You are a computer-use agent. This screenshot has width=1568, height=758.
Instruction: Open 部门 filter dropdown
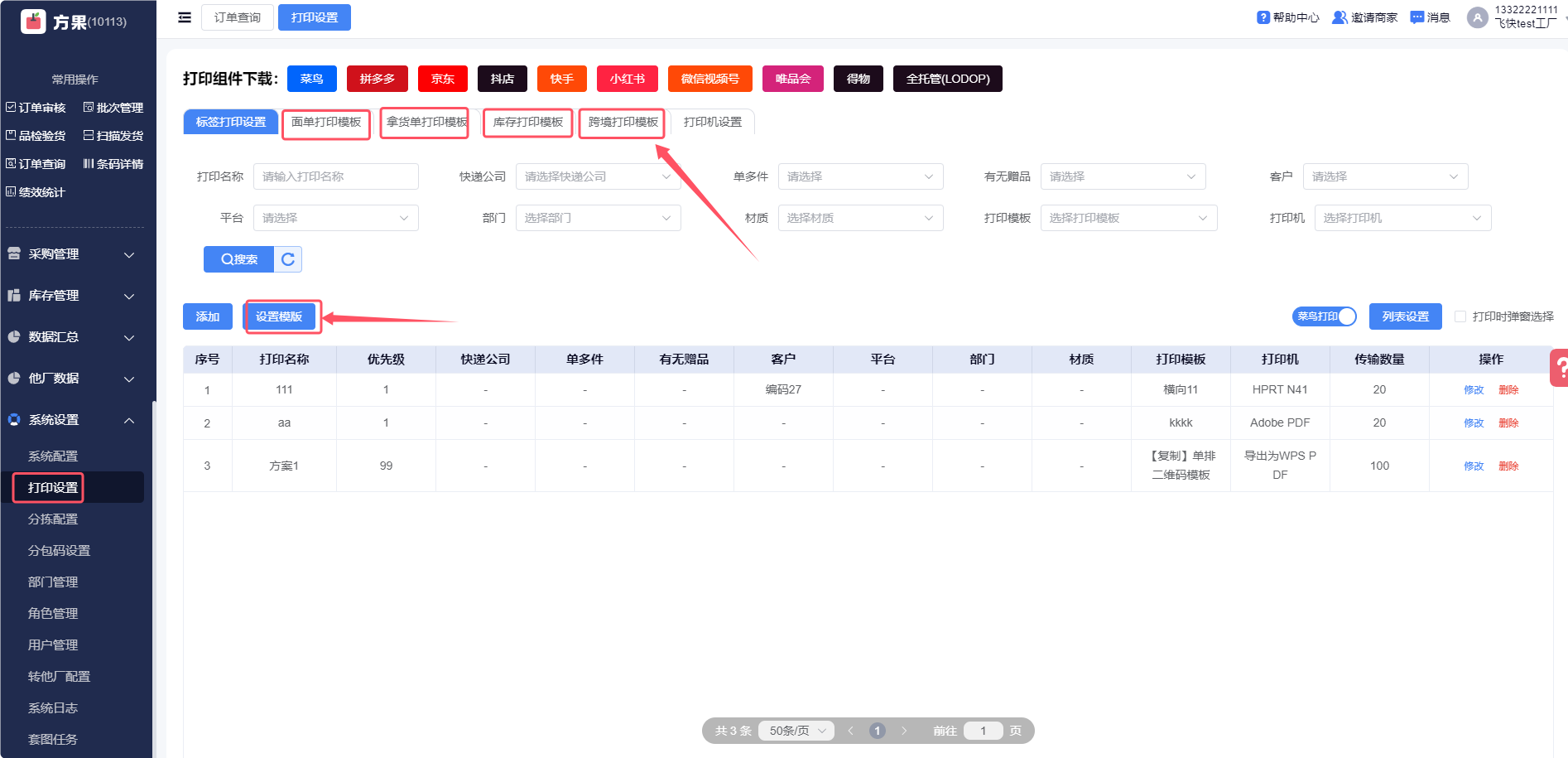pyautogui.click(x=598, y=218)
